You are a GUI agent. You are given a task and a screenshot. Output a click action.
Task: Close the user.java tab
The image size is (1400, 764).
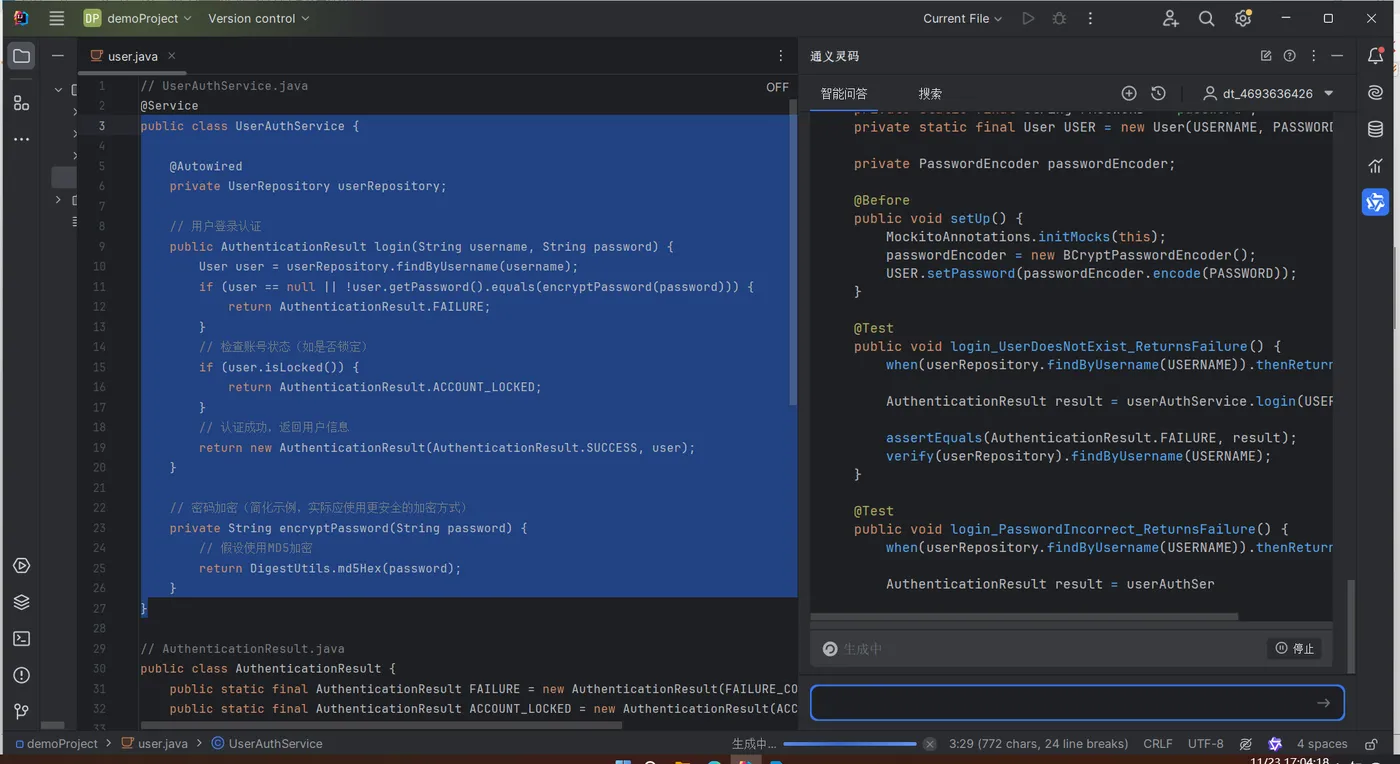[x=171, y=56]
